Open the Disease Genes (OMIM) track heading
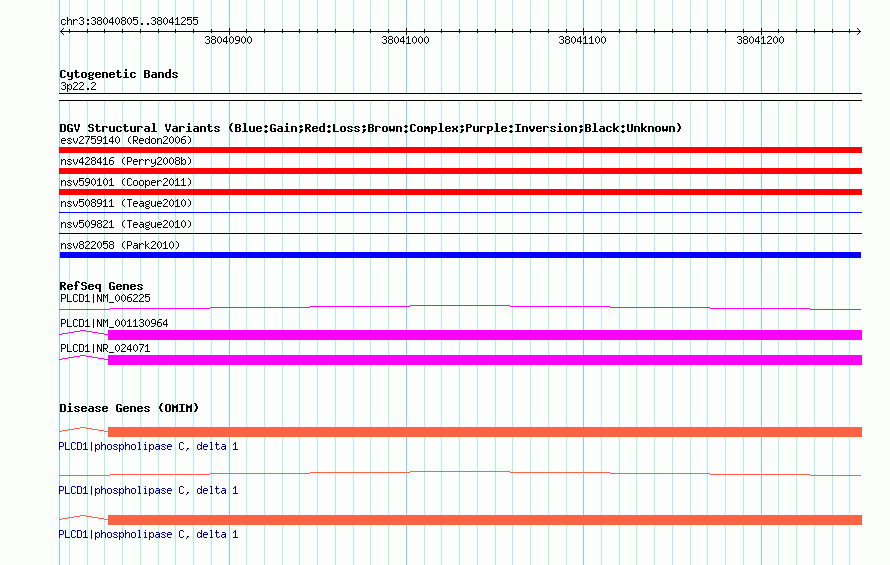The image size is (890, 565). 129,408
